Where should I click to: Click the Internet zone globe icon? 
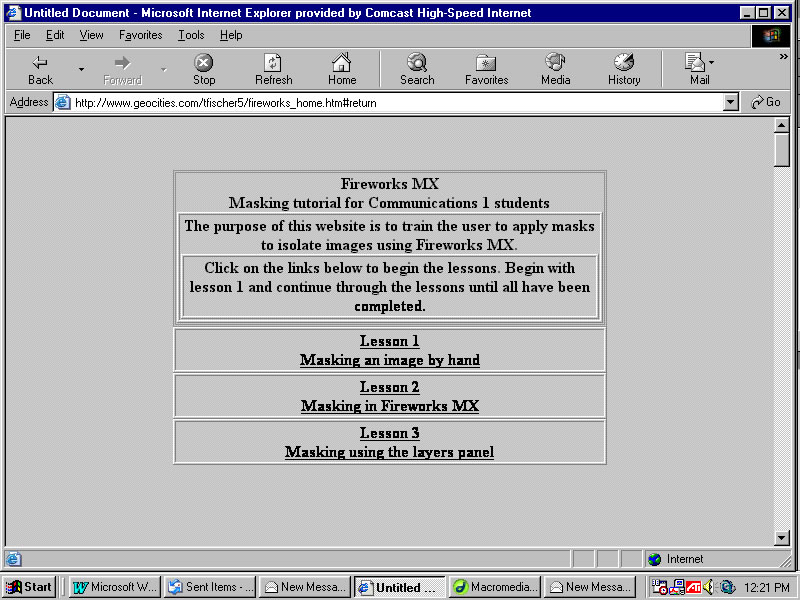pyautogui.click(x=654, y=559)
